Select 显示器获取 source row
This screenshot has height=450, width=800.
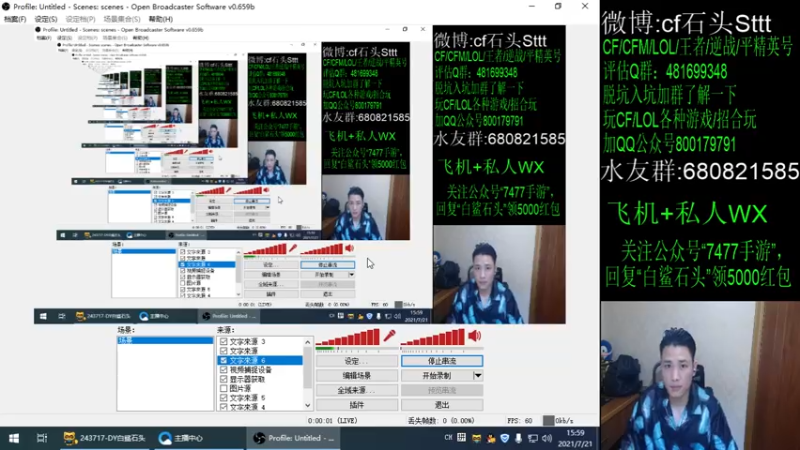pos(260,379)
